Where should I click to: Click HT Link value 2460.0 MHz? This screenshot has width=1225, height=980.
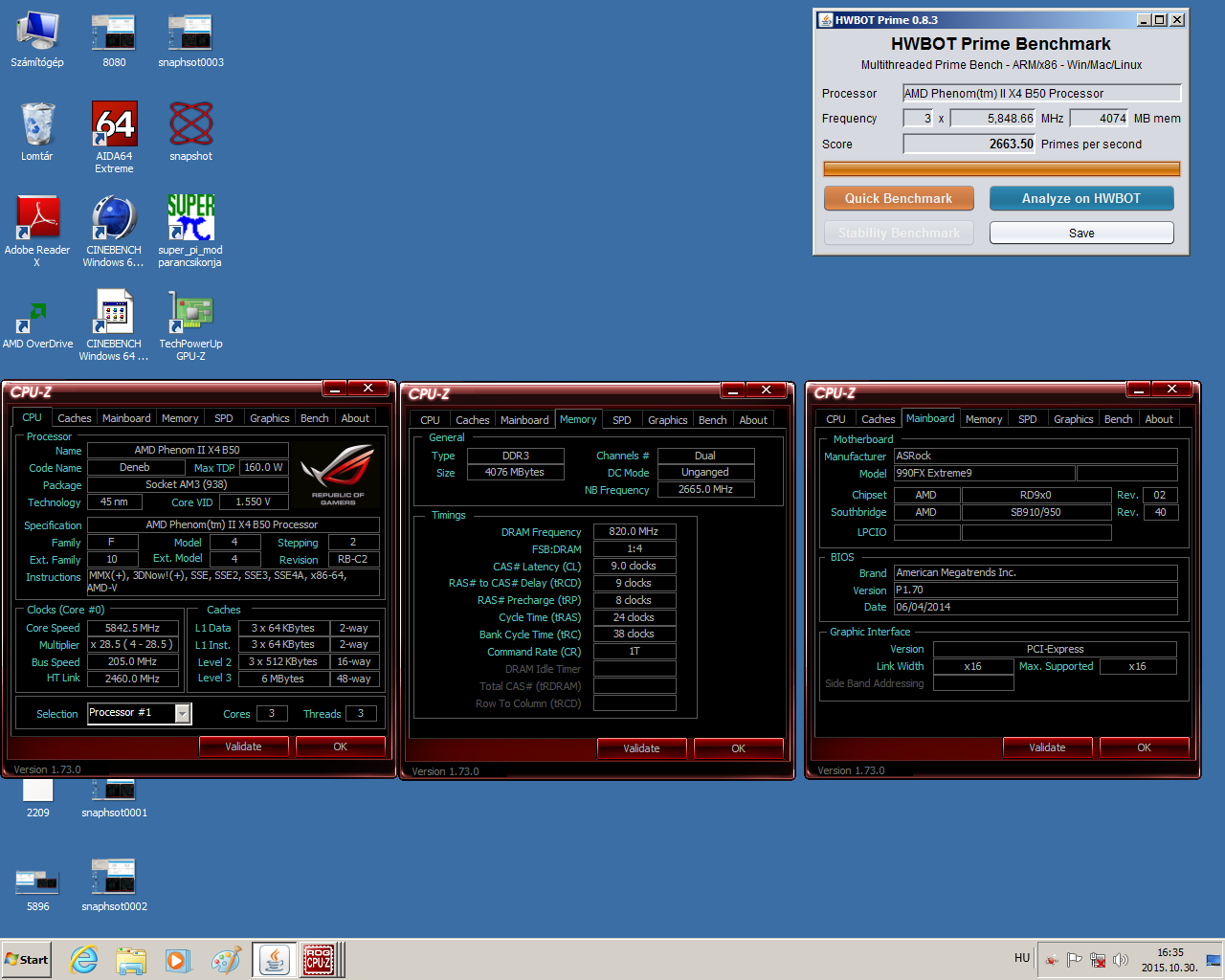(x=132, y=679)
